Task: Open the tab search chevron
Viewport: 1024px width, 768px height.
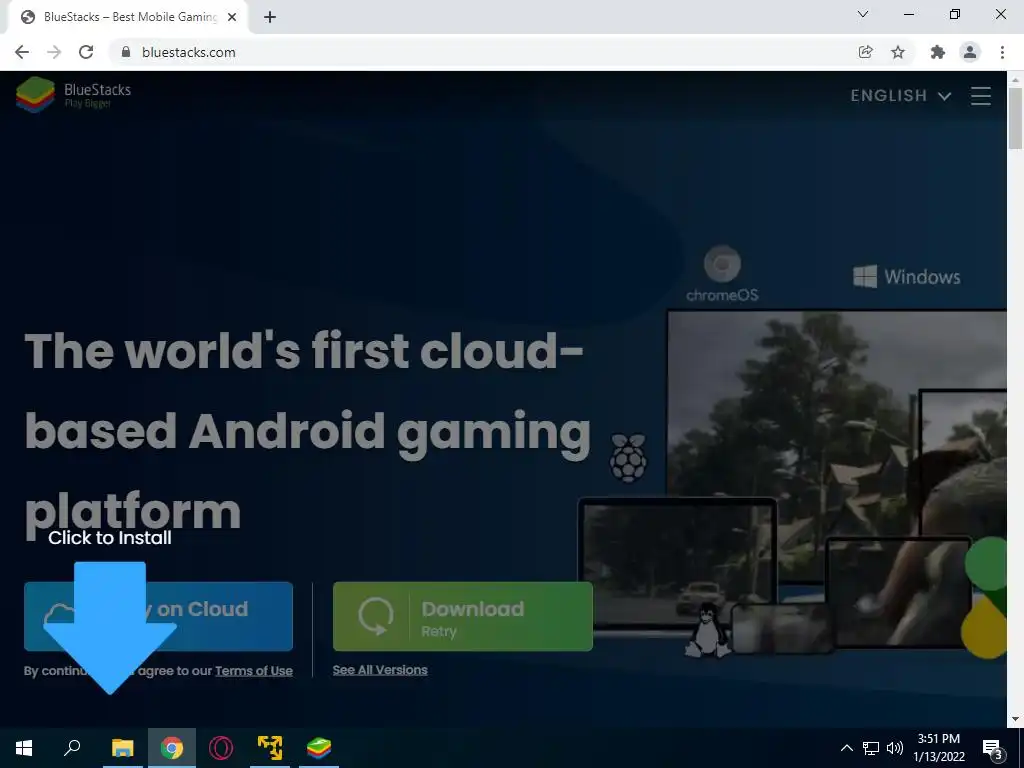Action: [x=863, y=14]
